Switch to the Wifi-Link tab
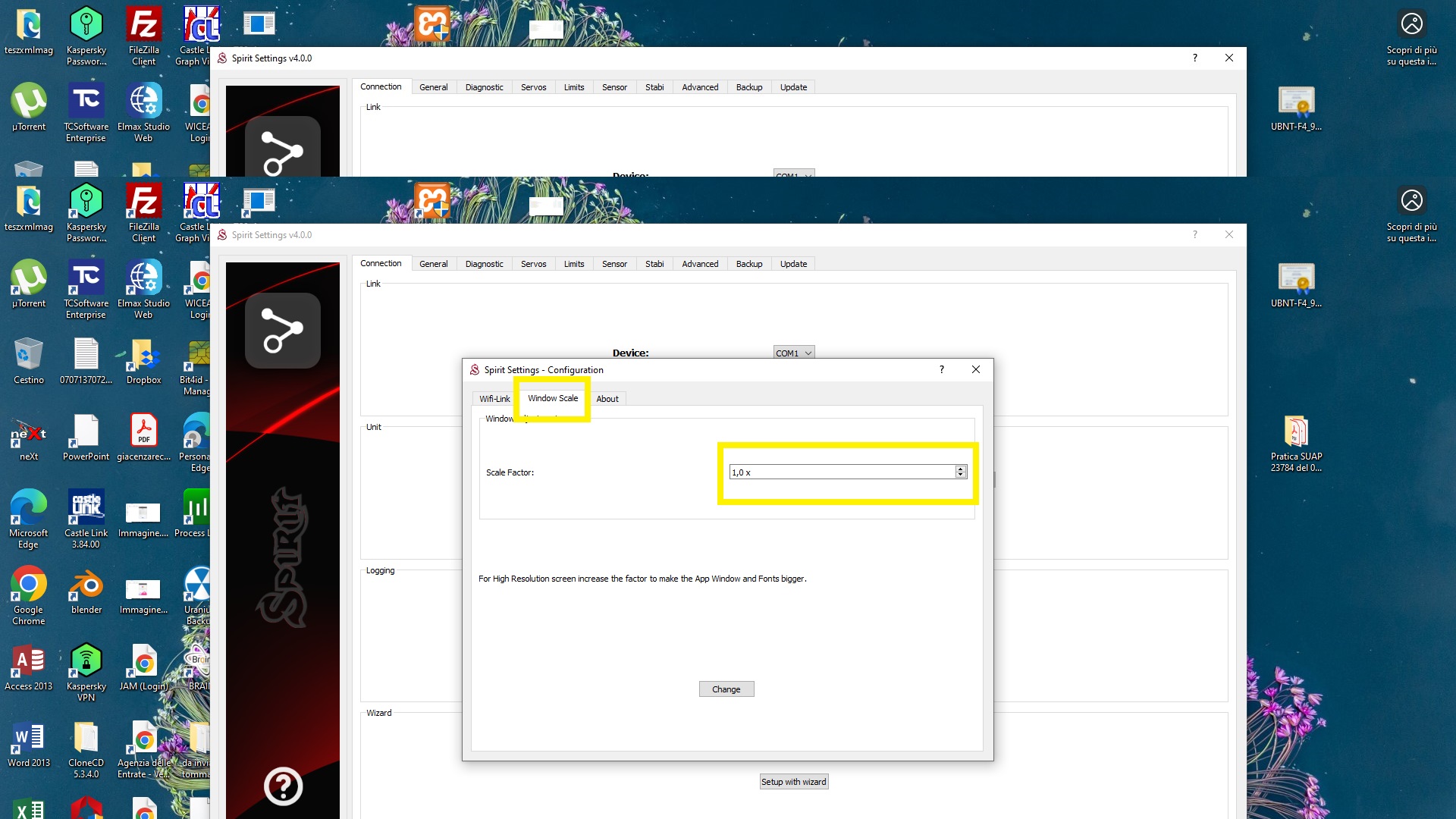Viewport: 1456px width, 819px height. coord(494,399)
